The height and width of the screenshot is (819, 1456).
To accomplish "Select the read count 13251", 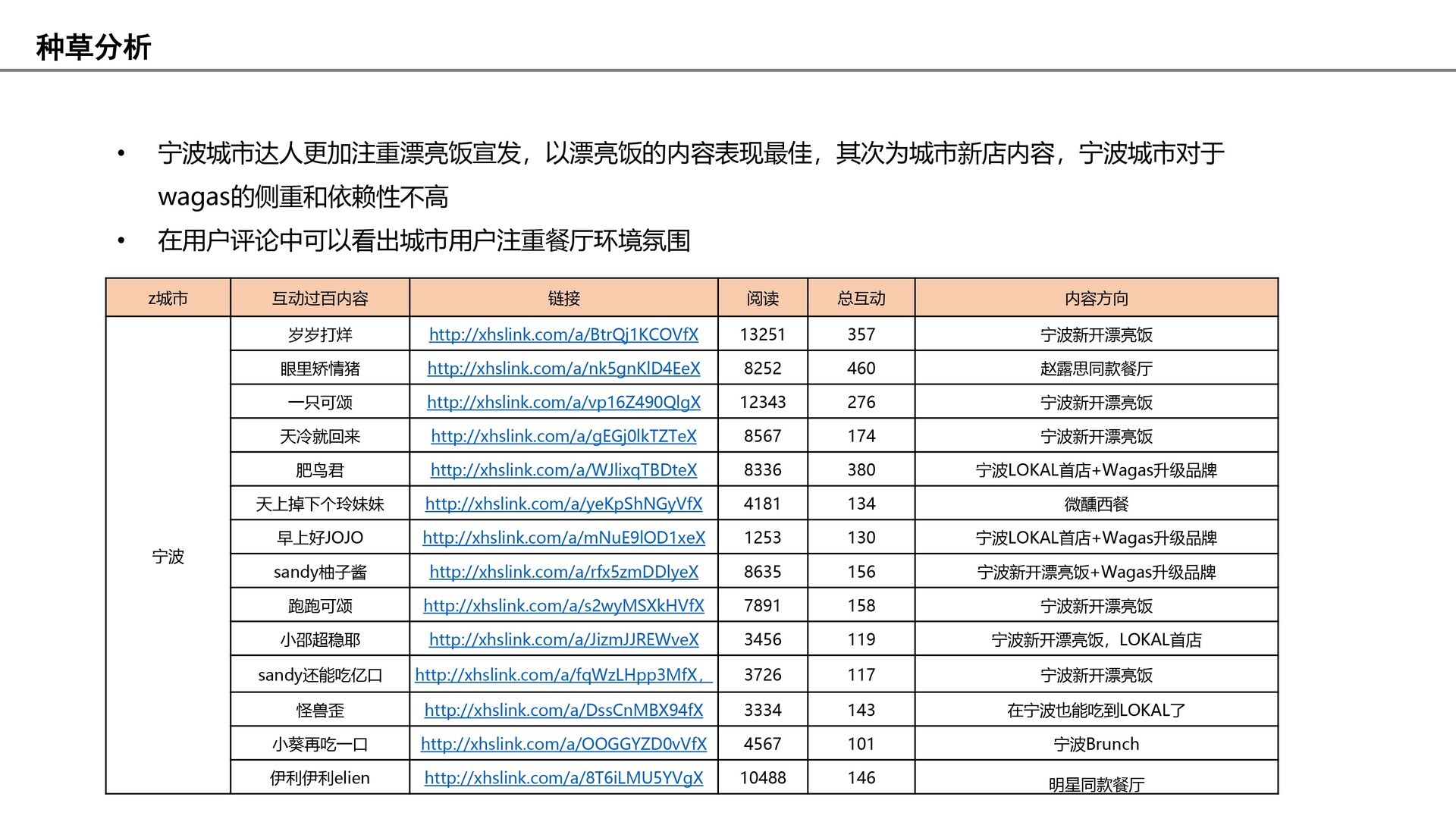I will pyautogui.click(x=763, y=334).
